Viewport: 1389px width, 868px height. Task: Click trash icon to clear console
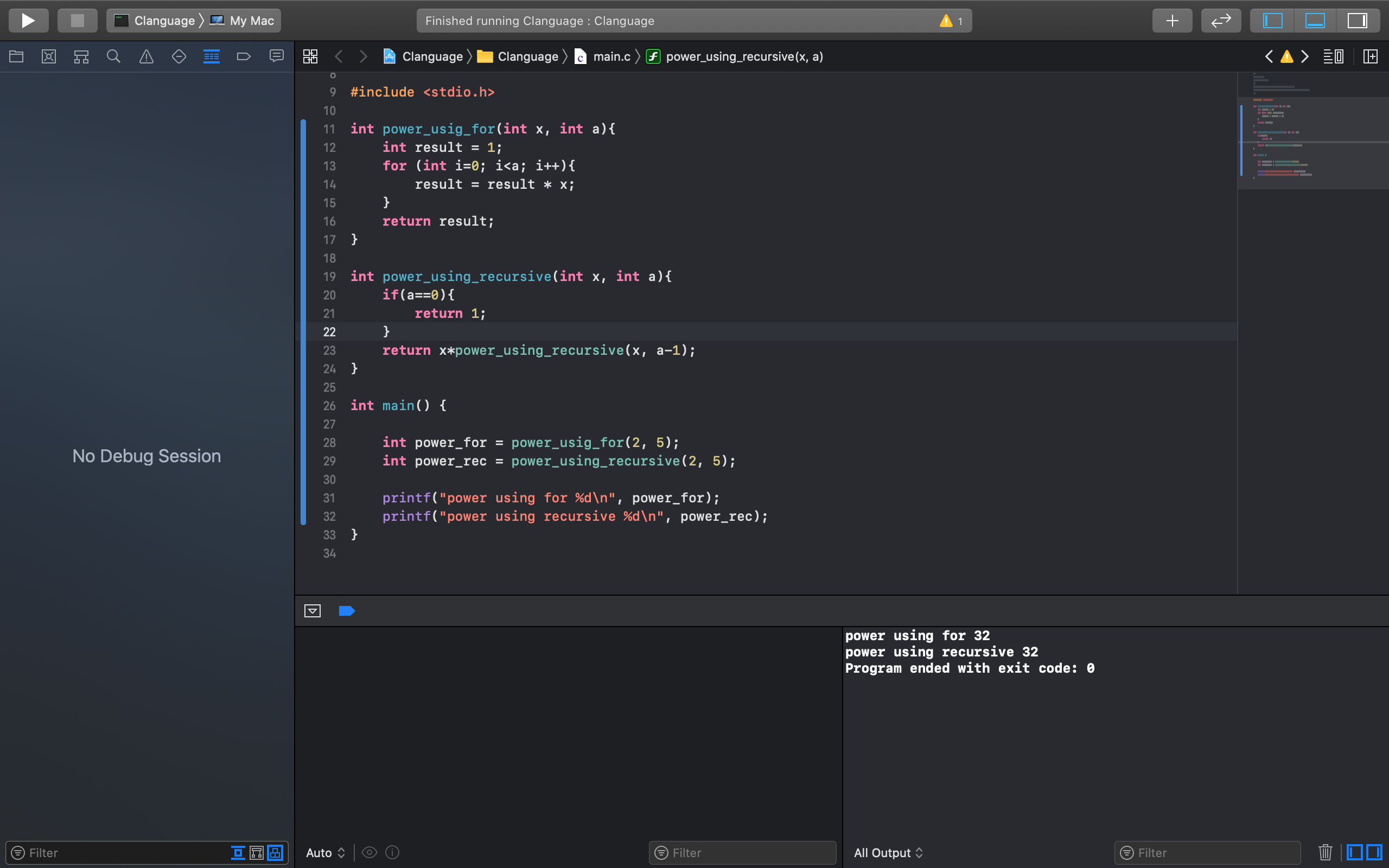1325,852
